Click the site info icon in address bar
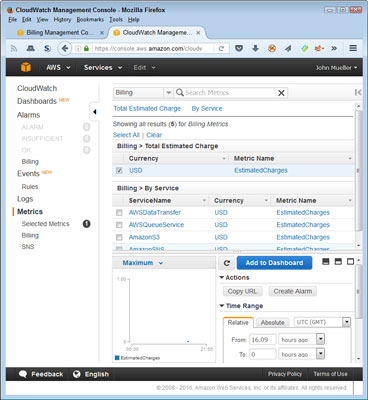 (x=78, y=49)
